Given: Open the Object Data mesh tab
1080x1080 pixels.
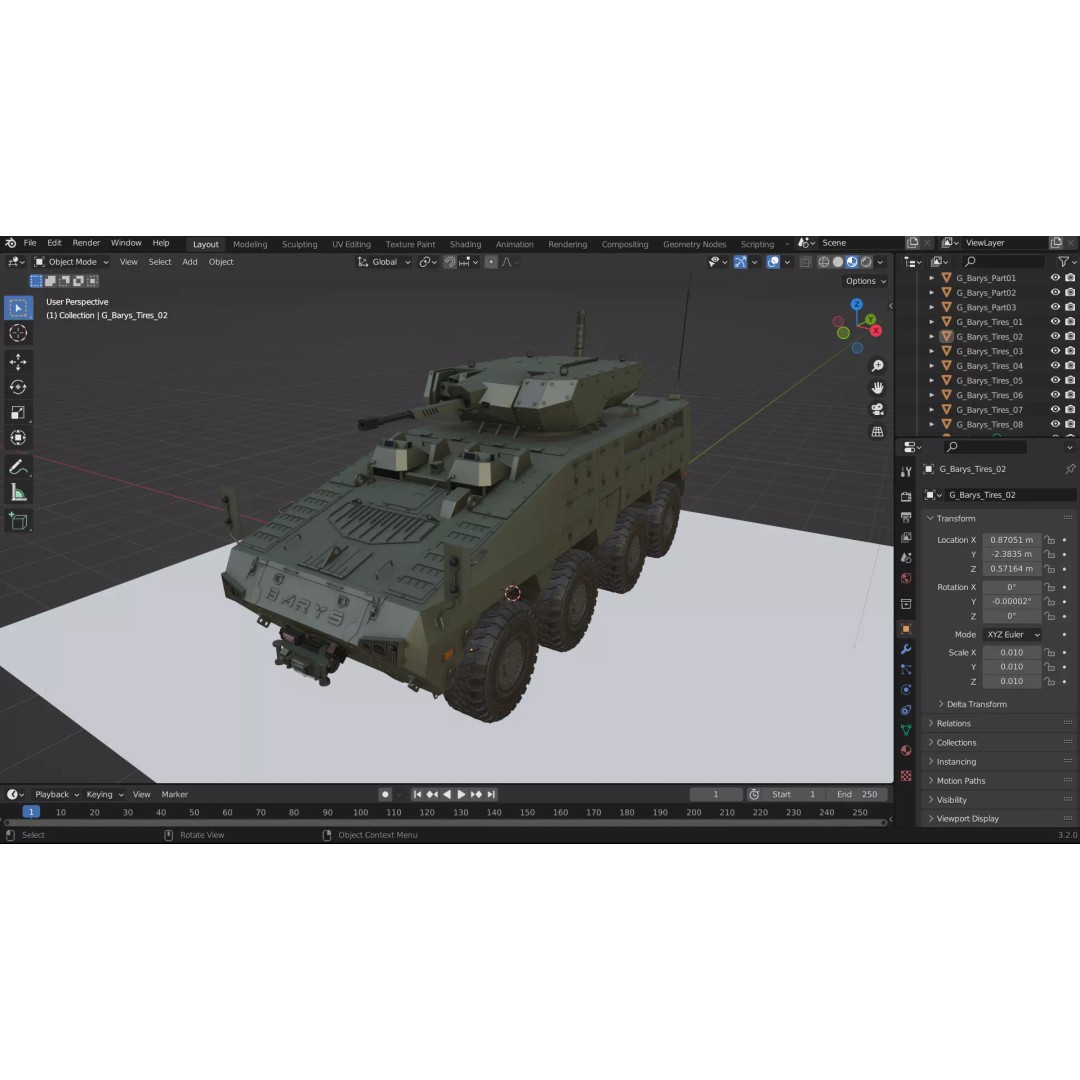Looking at the screenshot, I should (906, 730).
